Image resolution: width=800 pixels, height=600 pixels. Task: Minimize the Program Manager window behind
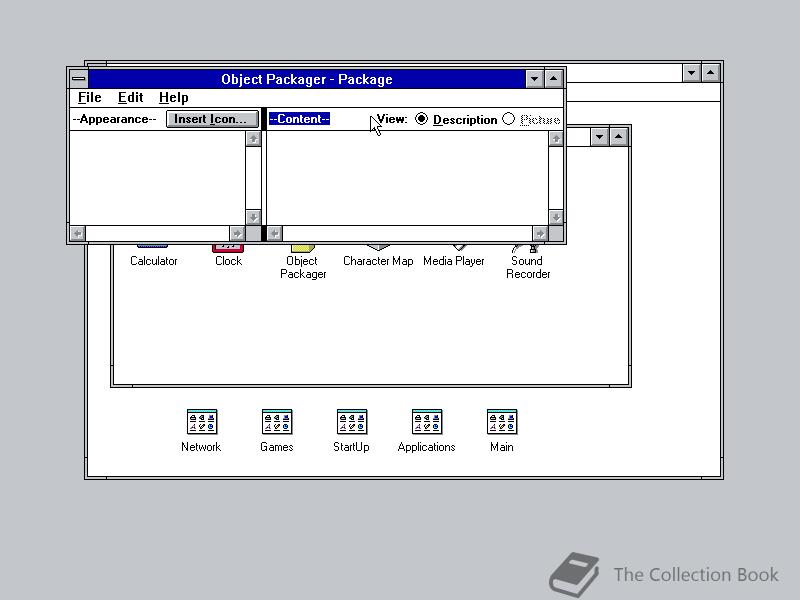(x=691, y=73)
